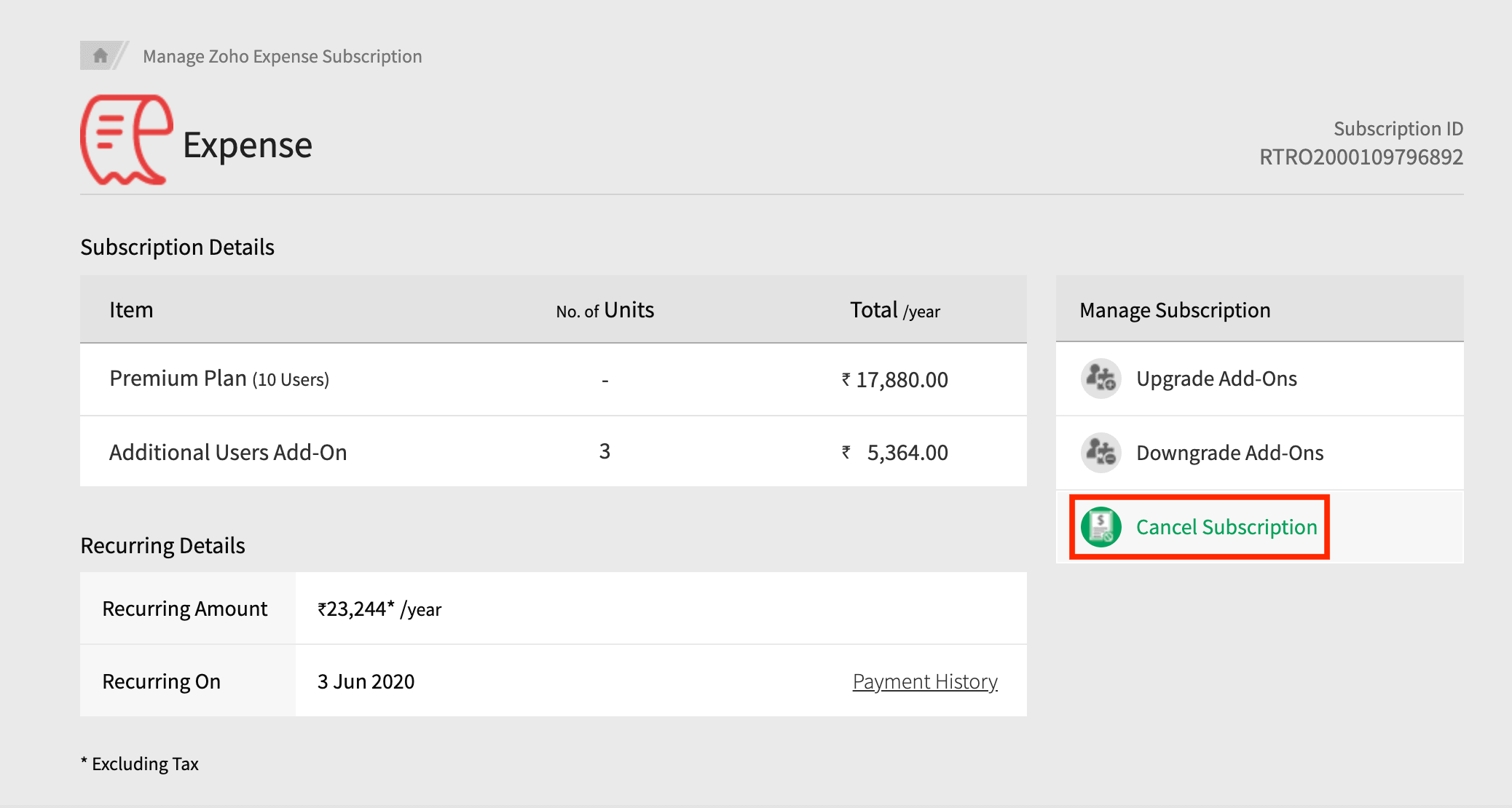
Task: Open Downgrade Add-Ons option
Action: pyautogui.click(x=1260, y=453)
